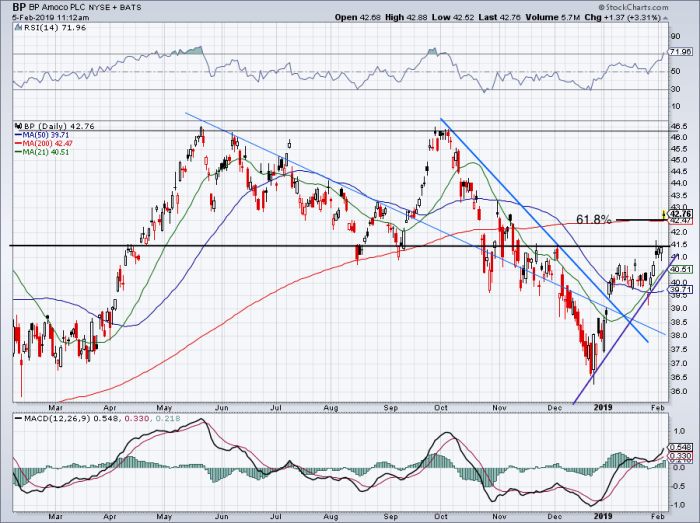Click the 36.0 level on the price axis
Screen dimensions: 700x523
(x=679, y=391)
